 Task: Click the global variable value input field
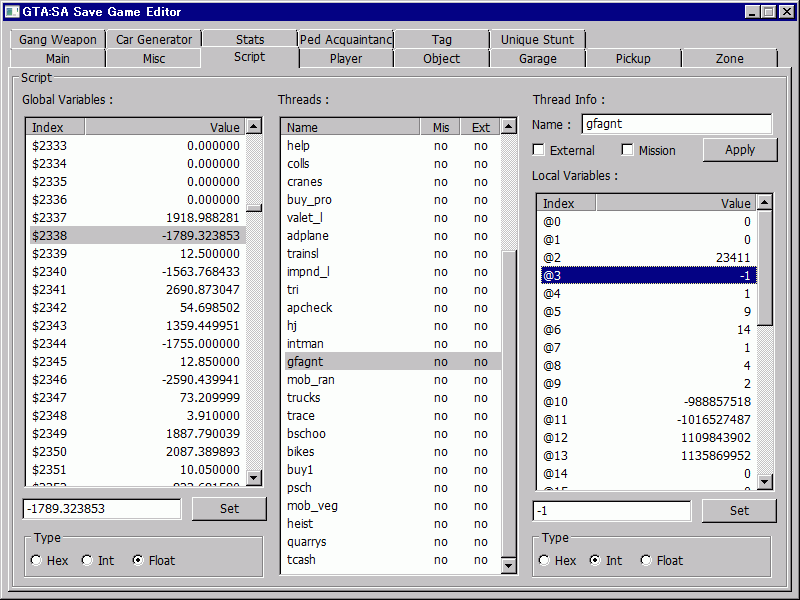[x=102, y=509]
